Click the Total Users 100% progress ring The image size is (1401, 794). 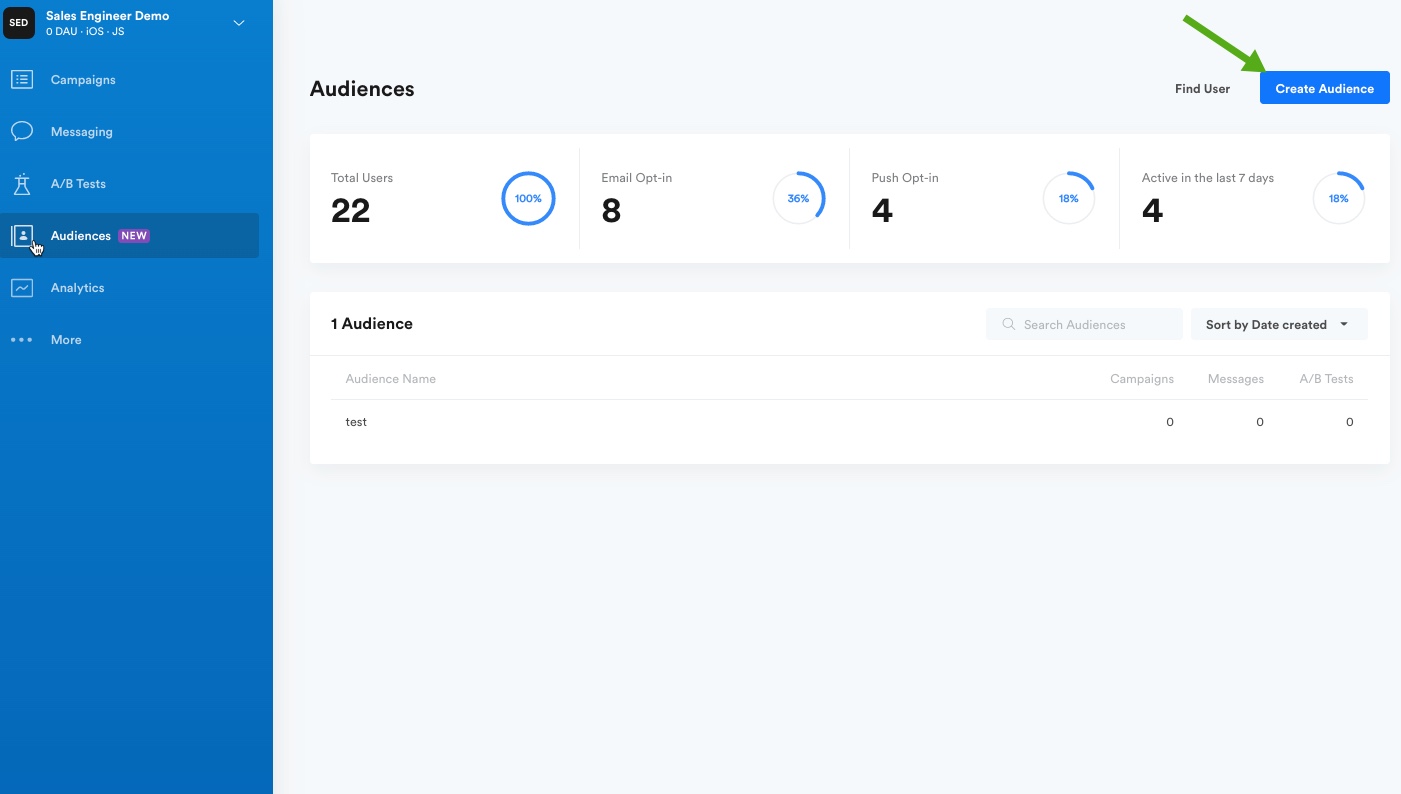tap(528, 198)
